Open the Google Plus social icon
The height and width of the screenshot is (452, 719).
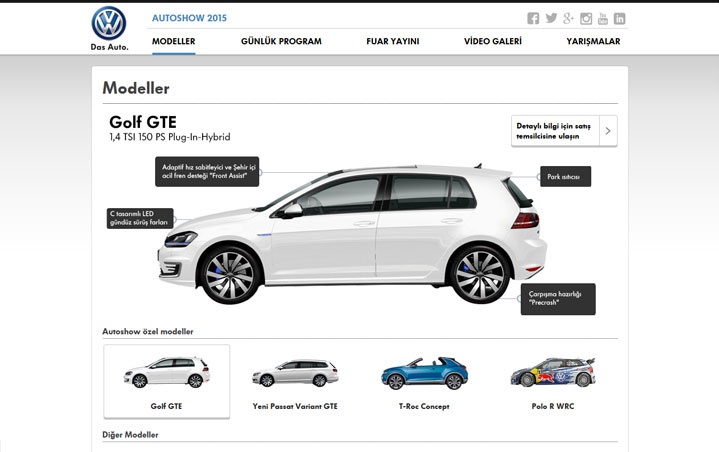[569, 18]
